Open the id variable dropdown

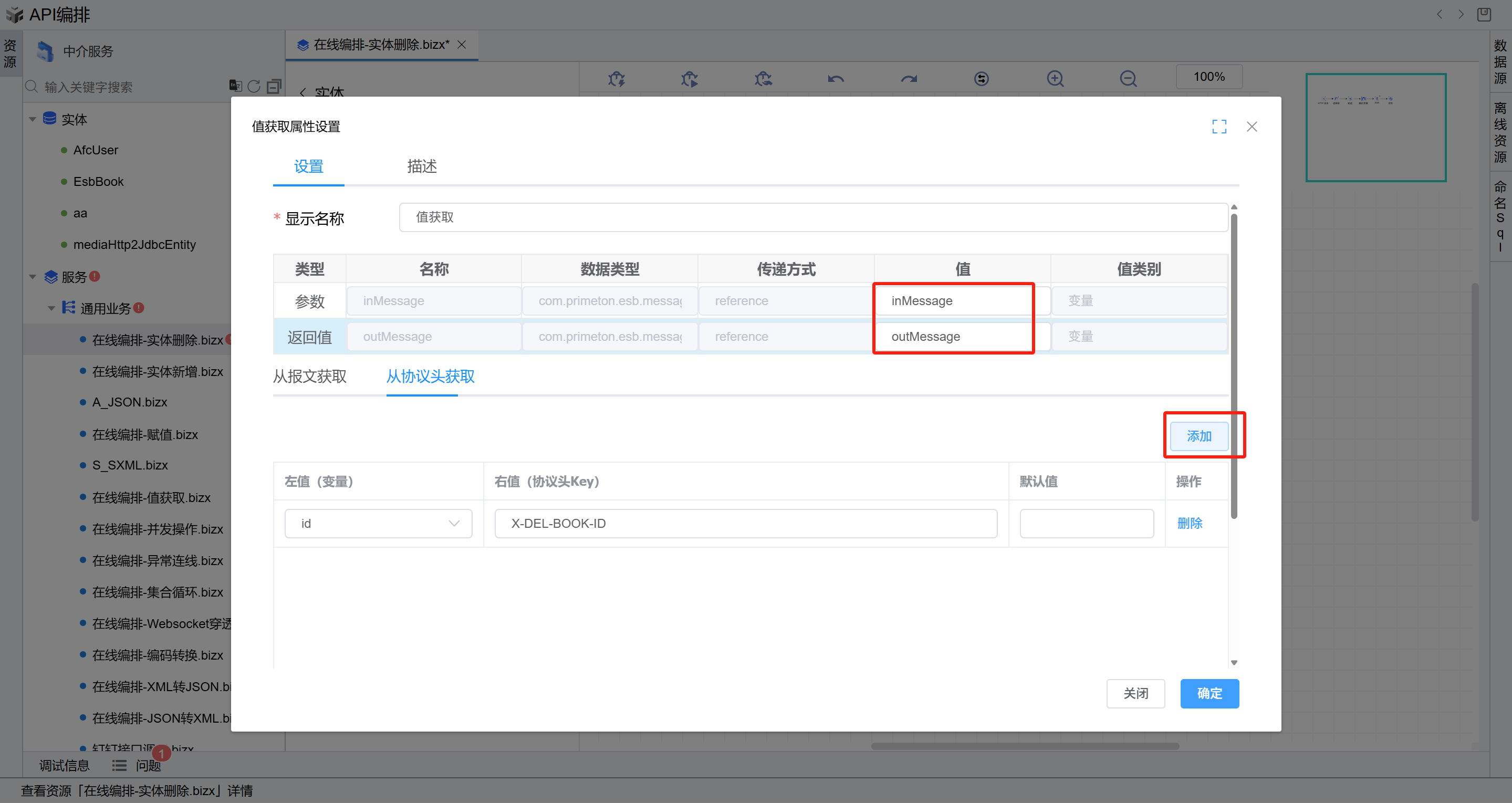pos(378,523)
